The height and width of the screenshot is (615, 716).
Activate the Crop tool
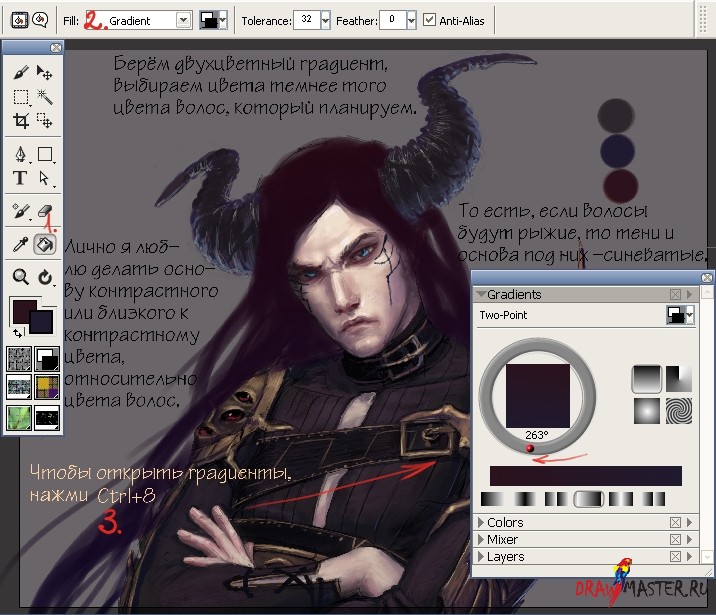pos(21,121)
